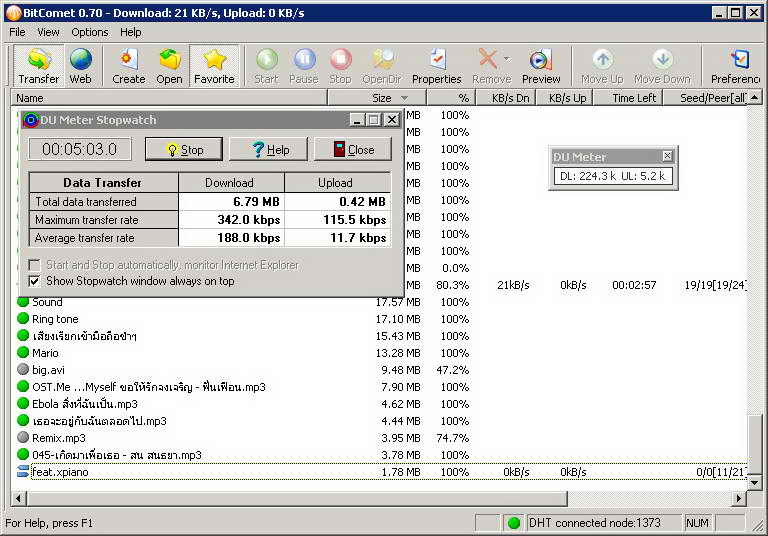Create a new torrent file
Image resolution: width=768 pixels, height=536 pixels.
[128, 66]
